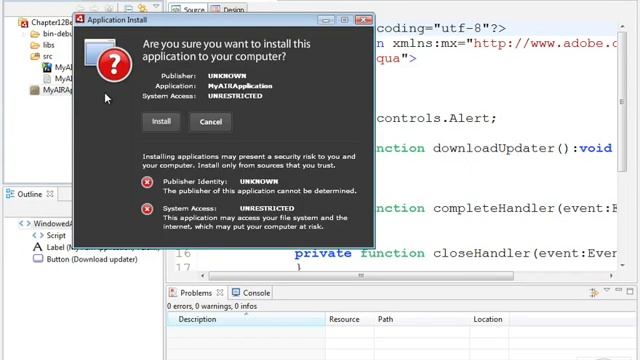Screen dimensions: 640x360
Task: Switch to the Source editor tab
Action: 189,9
